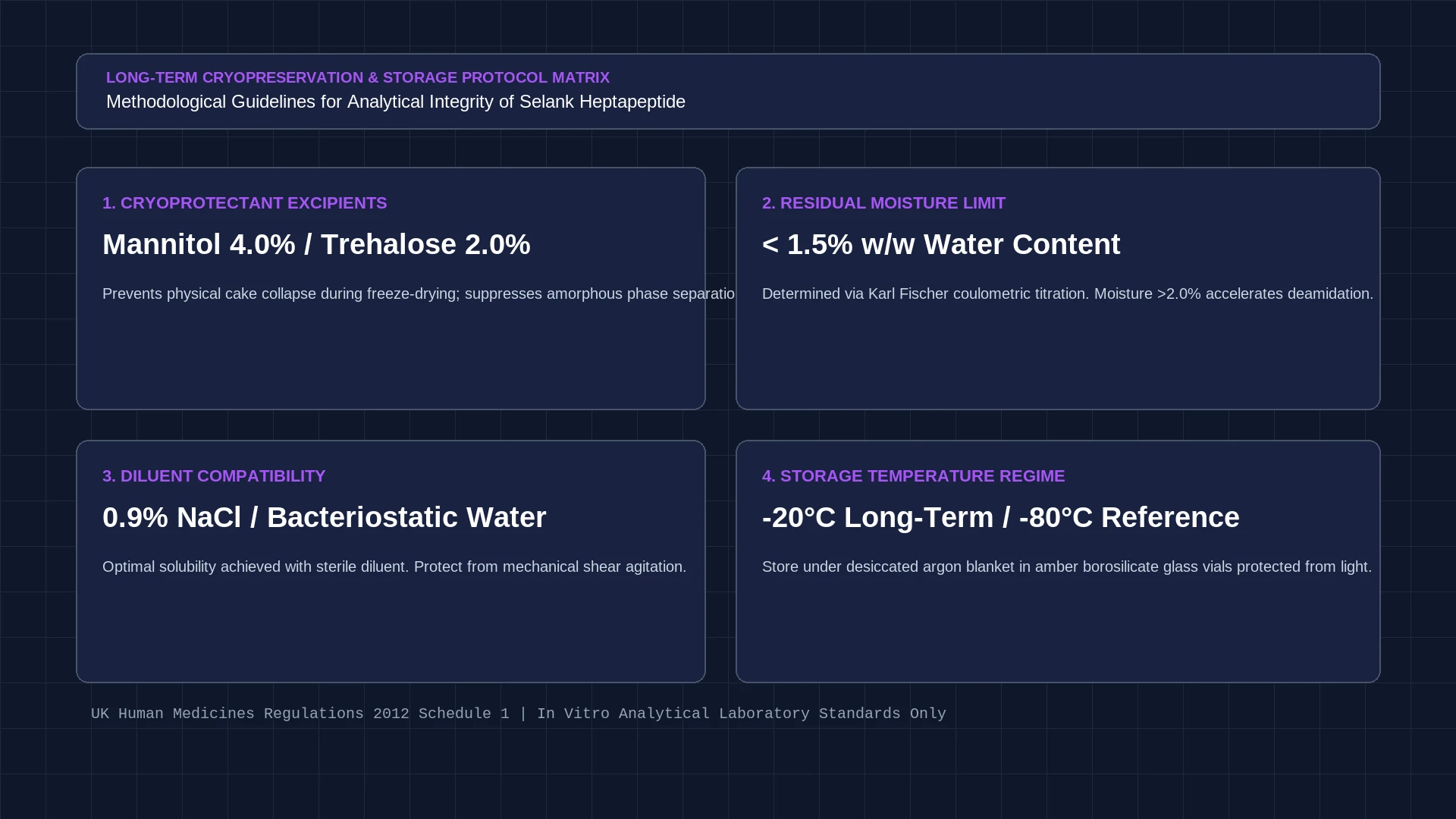Click the sterile diluent solubility description

[x=394, y=566]
